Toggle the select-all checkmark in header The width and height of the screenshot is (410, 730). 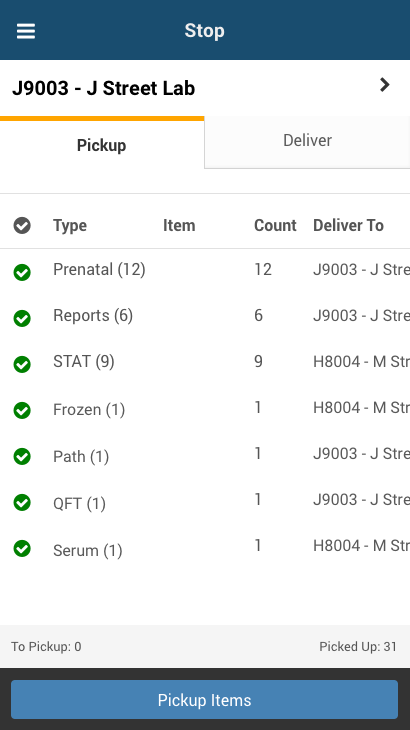click(x=22, y=225)
